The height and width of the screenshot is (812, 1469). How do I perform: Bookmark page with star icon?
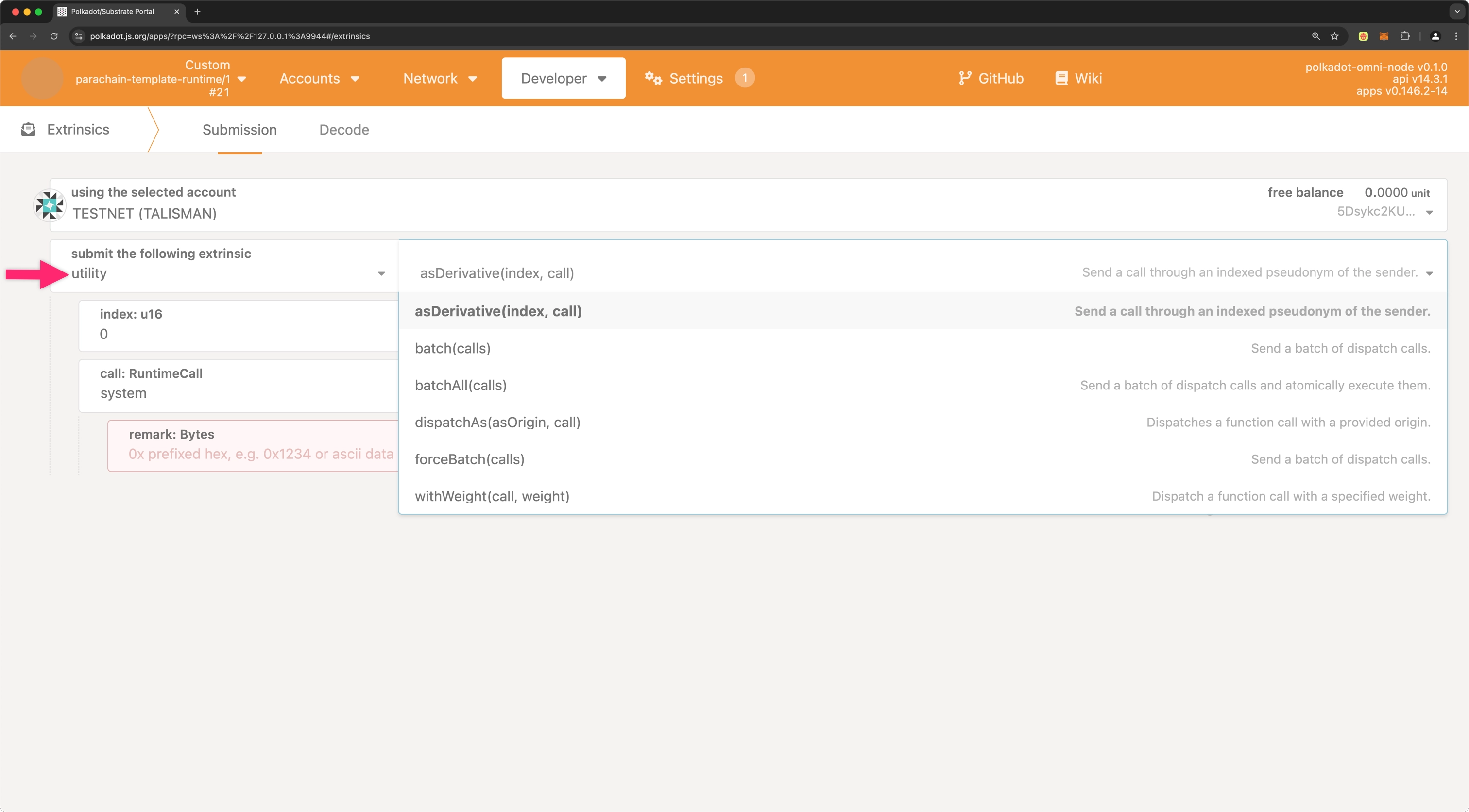click(1334, 36)
